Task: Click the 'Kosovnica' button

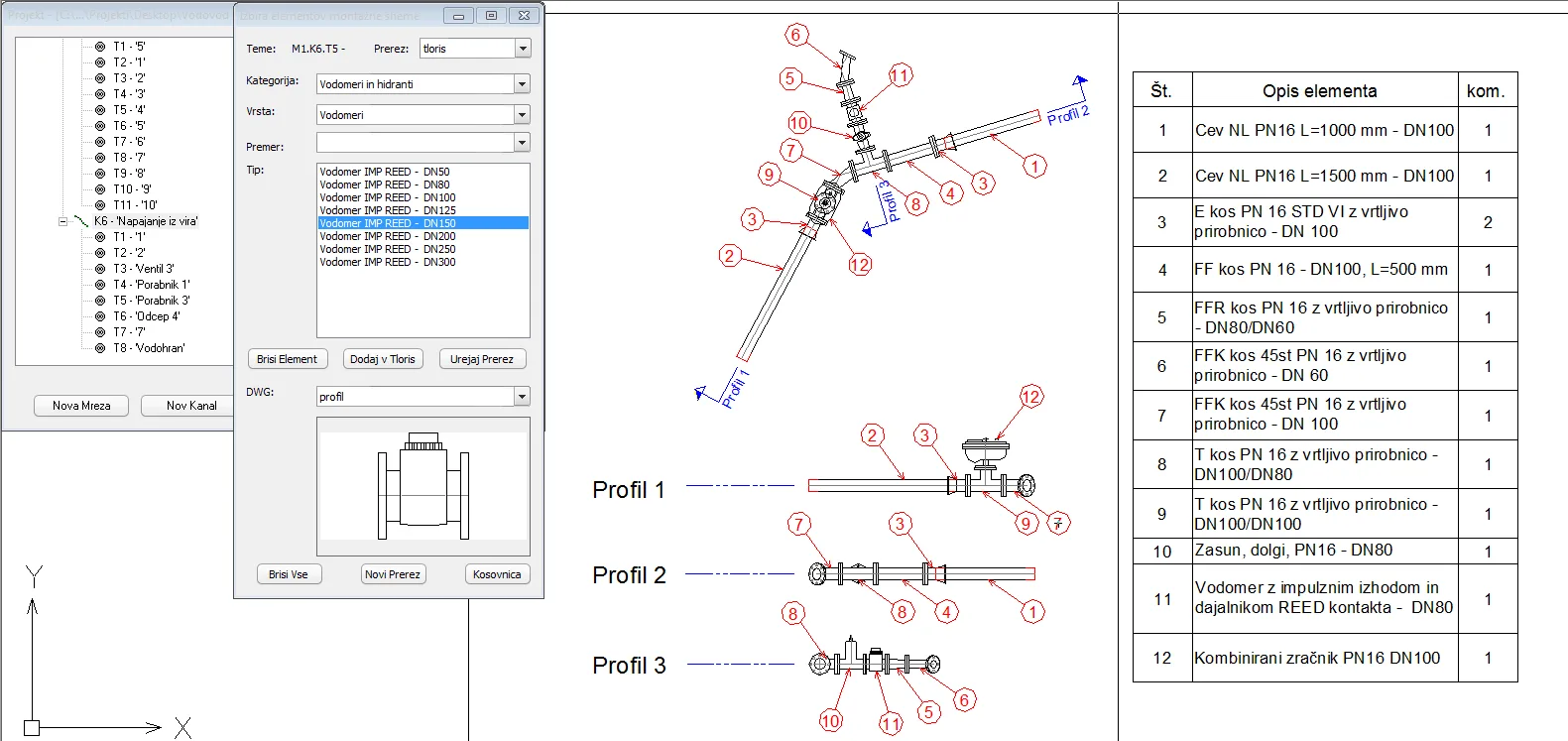Action: 497,574
